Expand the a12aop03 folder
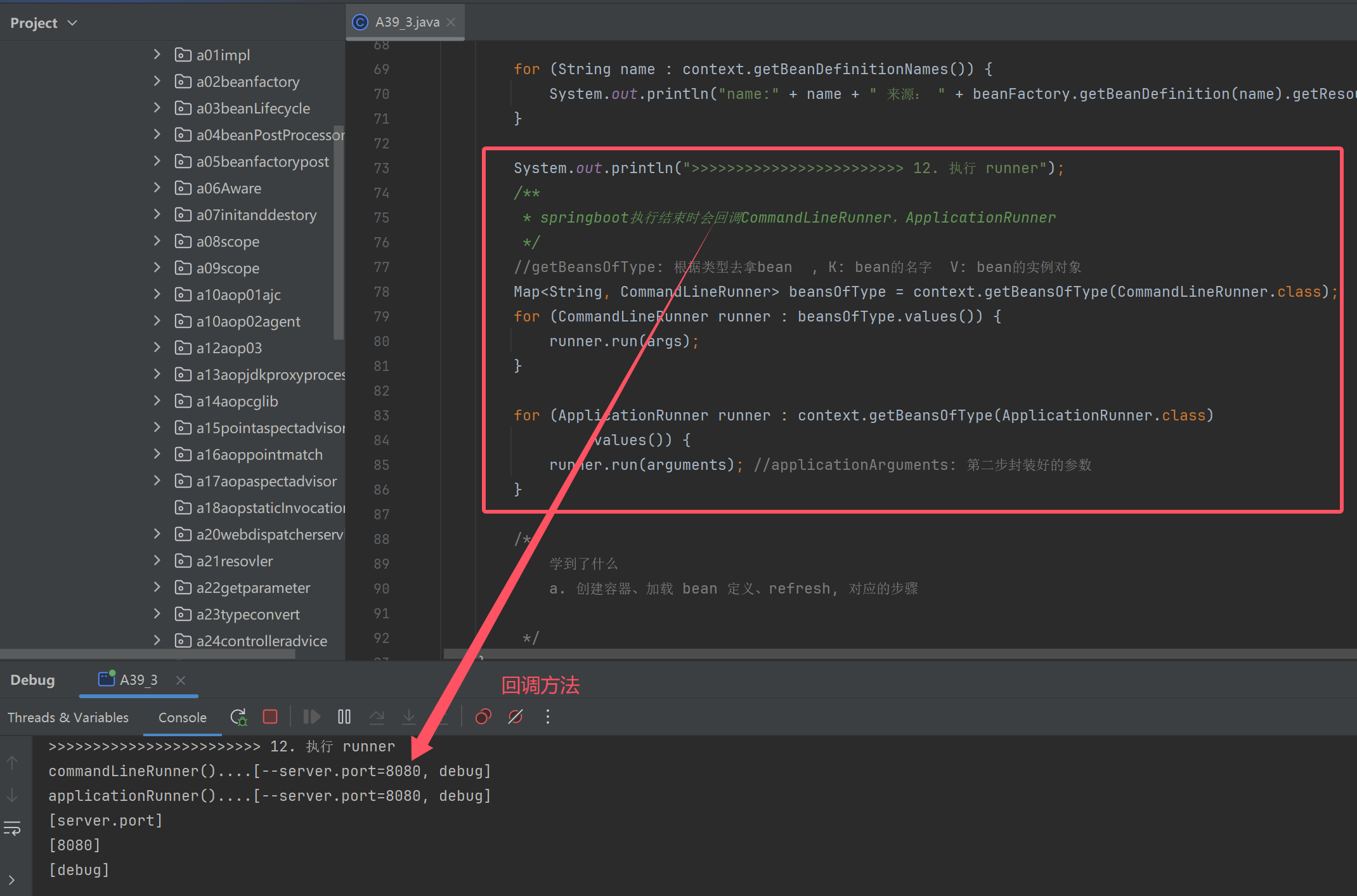Screen dimensions: 1357x896 pos(157,347)
